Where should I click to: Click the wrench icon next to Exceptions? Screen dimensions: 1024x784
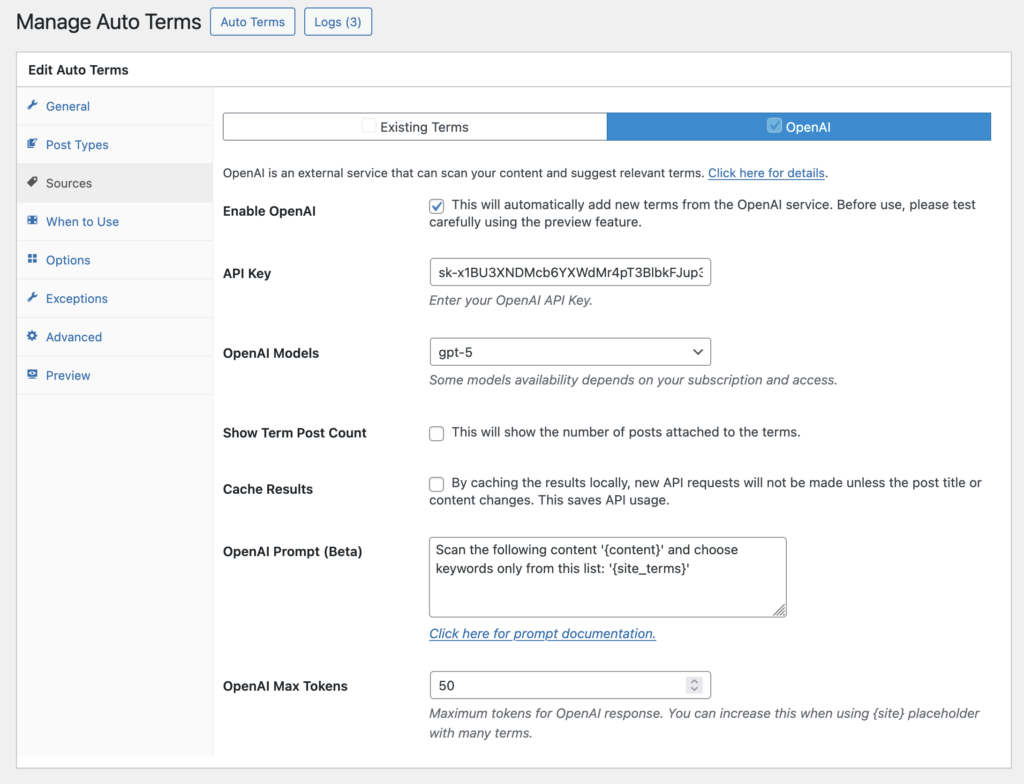[x=33, y=298]
